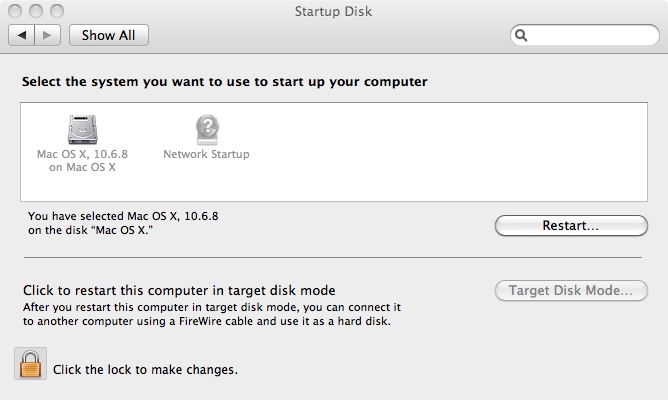The image size is (668, 400).
Task: Select the Mac OS X hard disk icon
Action: [x=82, y=129]
